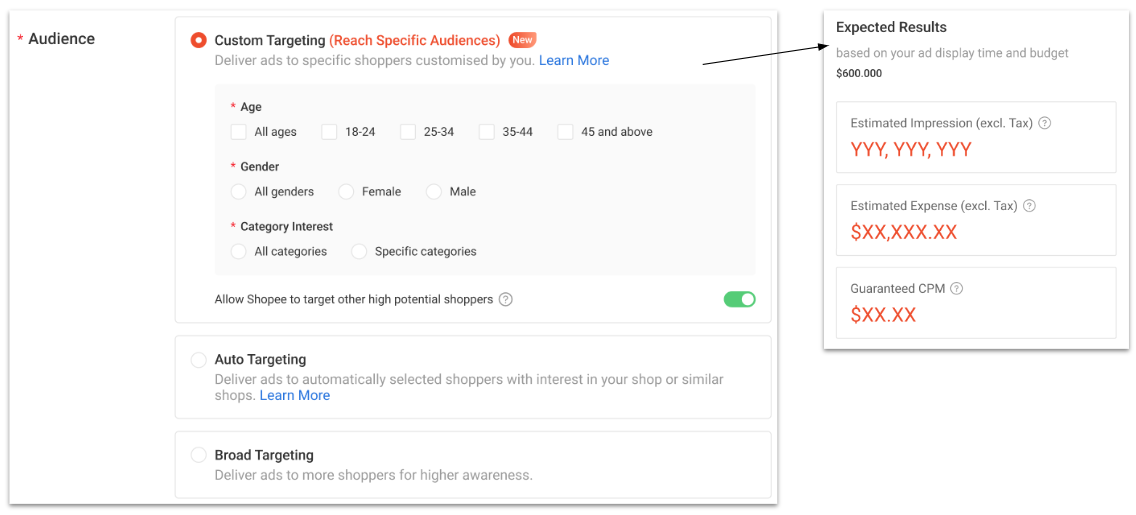Image resolution: width=1136 pixels, height=515 pixels.
Task: Select Specific categories interest option
Action: coord(359,251)
